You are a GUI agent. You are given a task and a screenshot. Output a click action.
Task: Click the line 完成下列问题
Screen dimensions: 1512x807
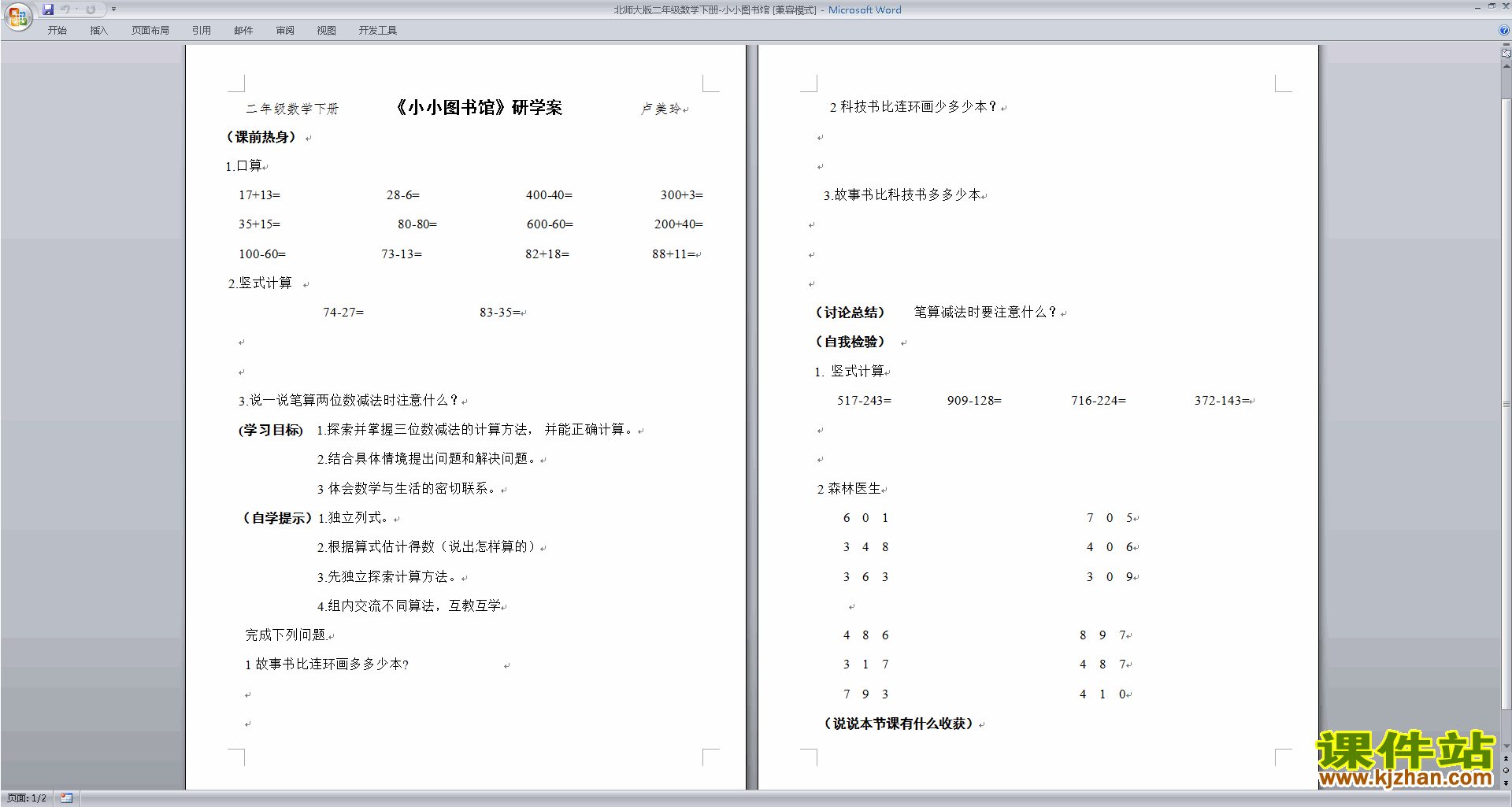point(287,635)
